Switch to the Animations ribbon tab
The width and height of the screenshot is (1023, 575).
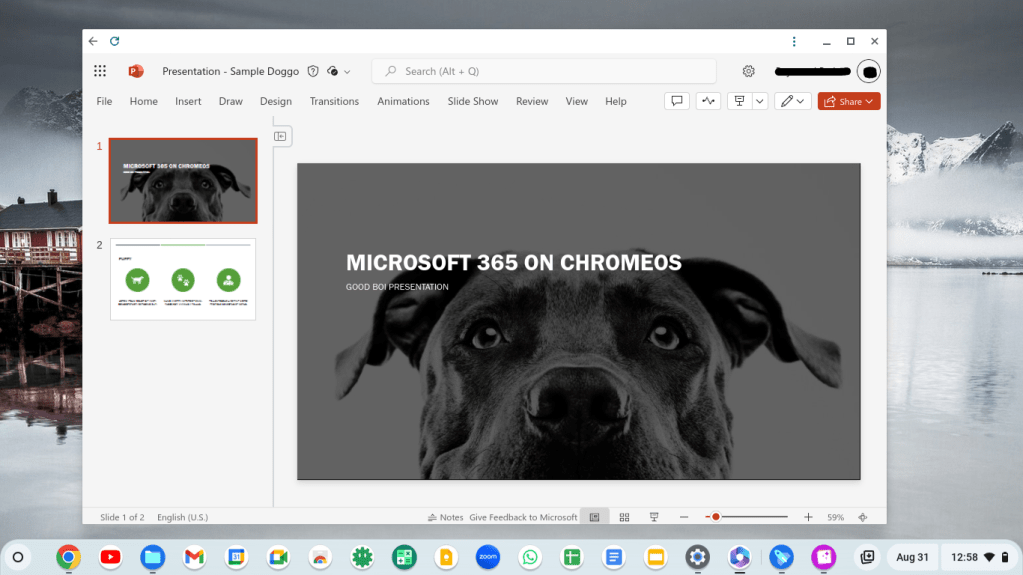coord(403,101)
